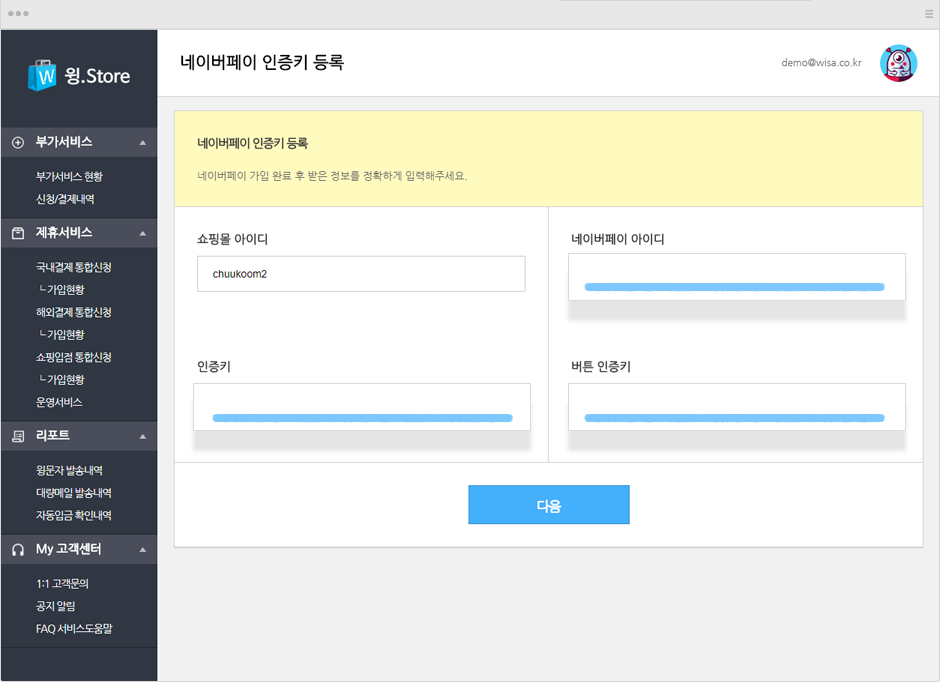Open 해외결제 통합신청 menu item
The image size is (940, 682).
[74, 312]
